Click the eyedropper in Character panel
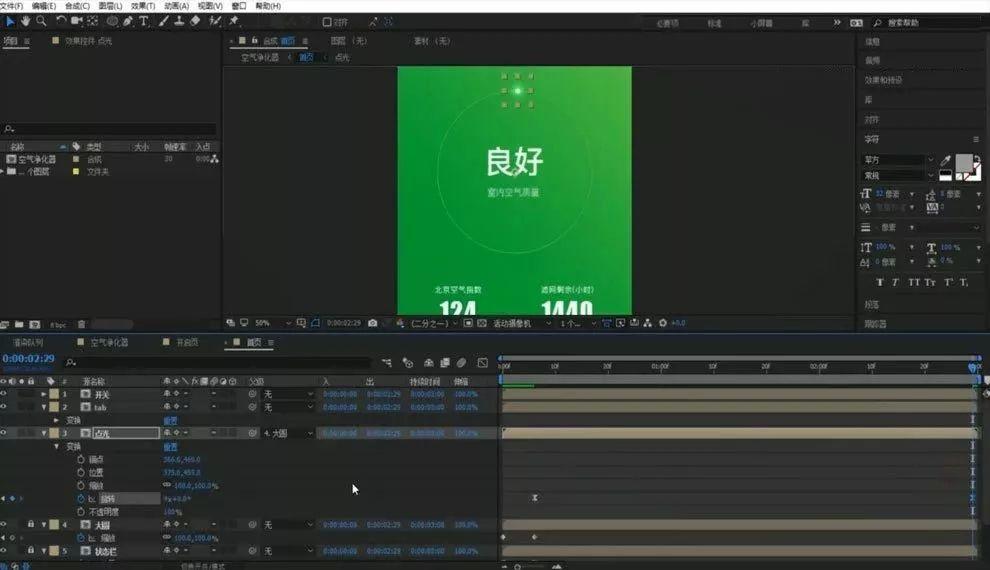 point(945,160)
